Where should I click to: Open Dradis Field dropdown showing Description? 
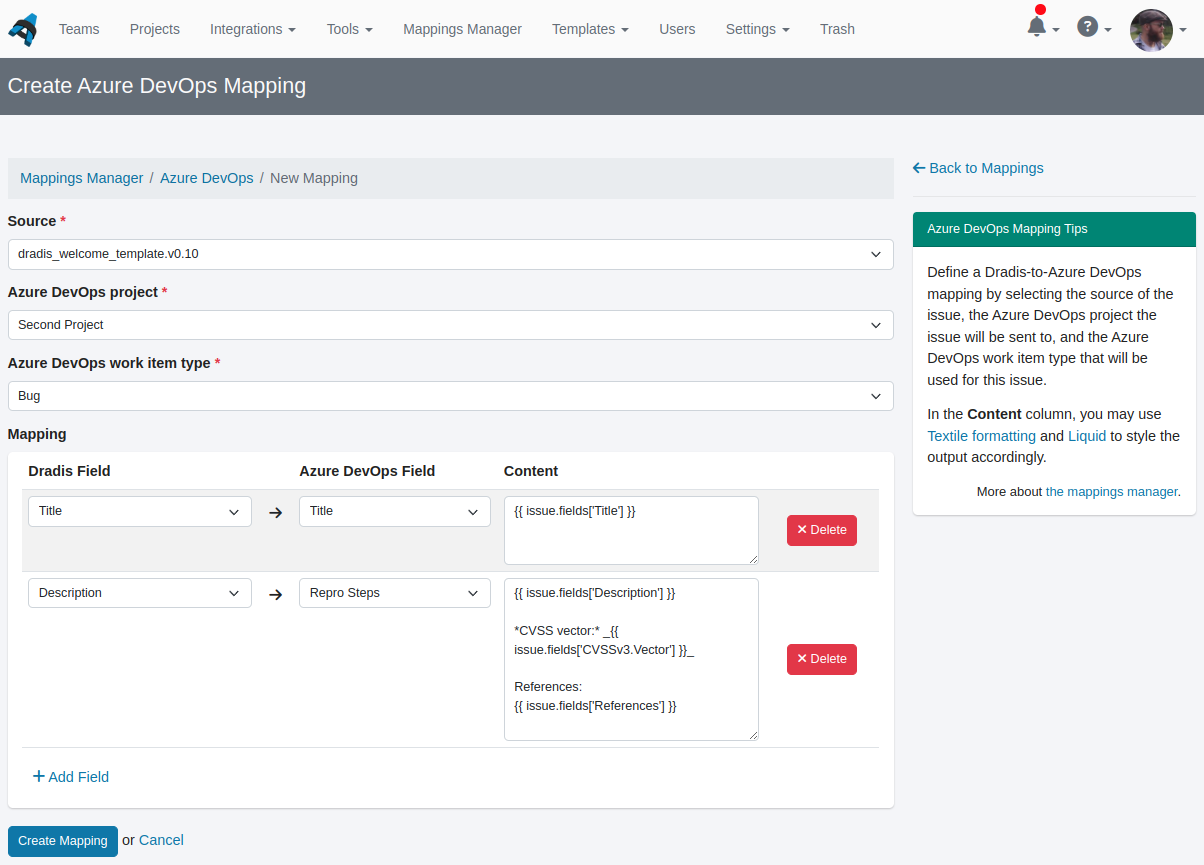140,593
